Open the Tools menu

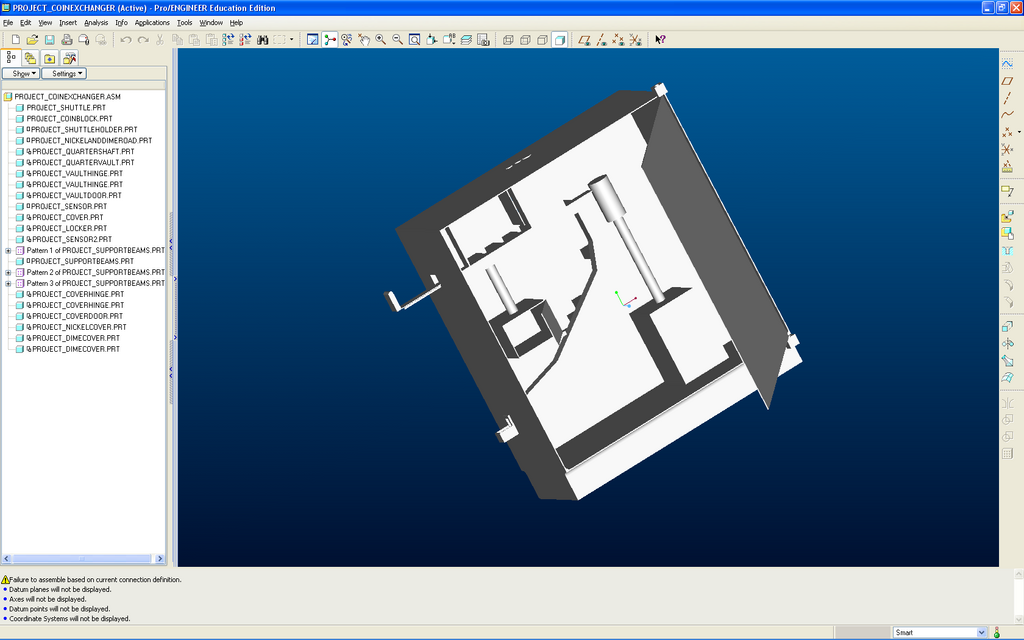(x=185, y=23)
